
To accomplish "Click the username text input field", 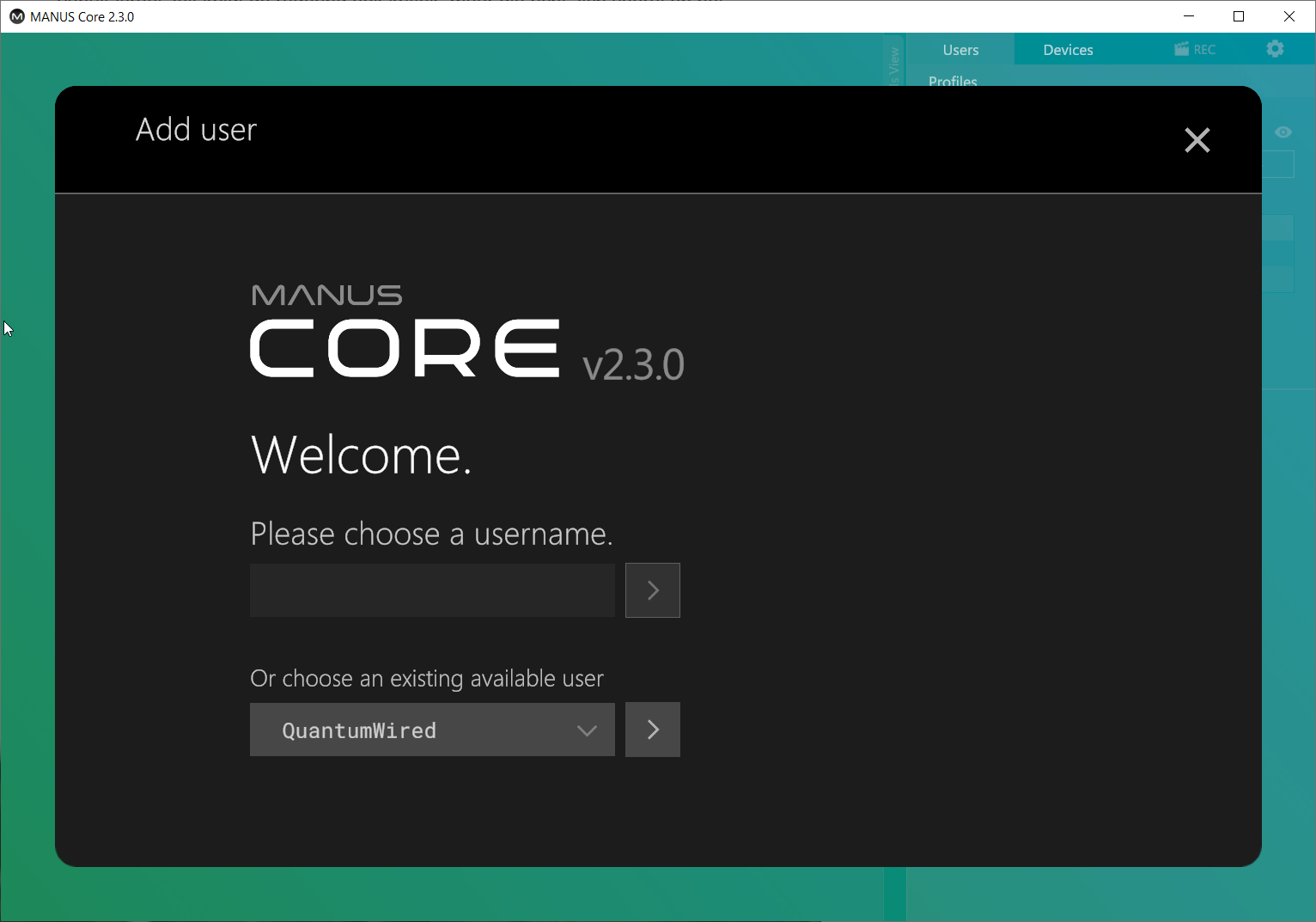I will click(x=432, y=590).
